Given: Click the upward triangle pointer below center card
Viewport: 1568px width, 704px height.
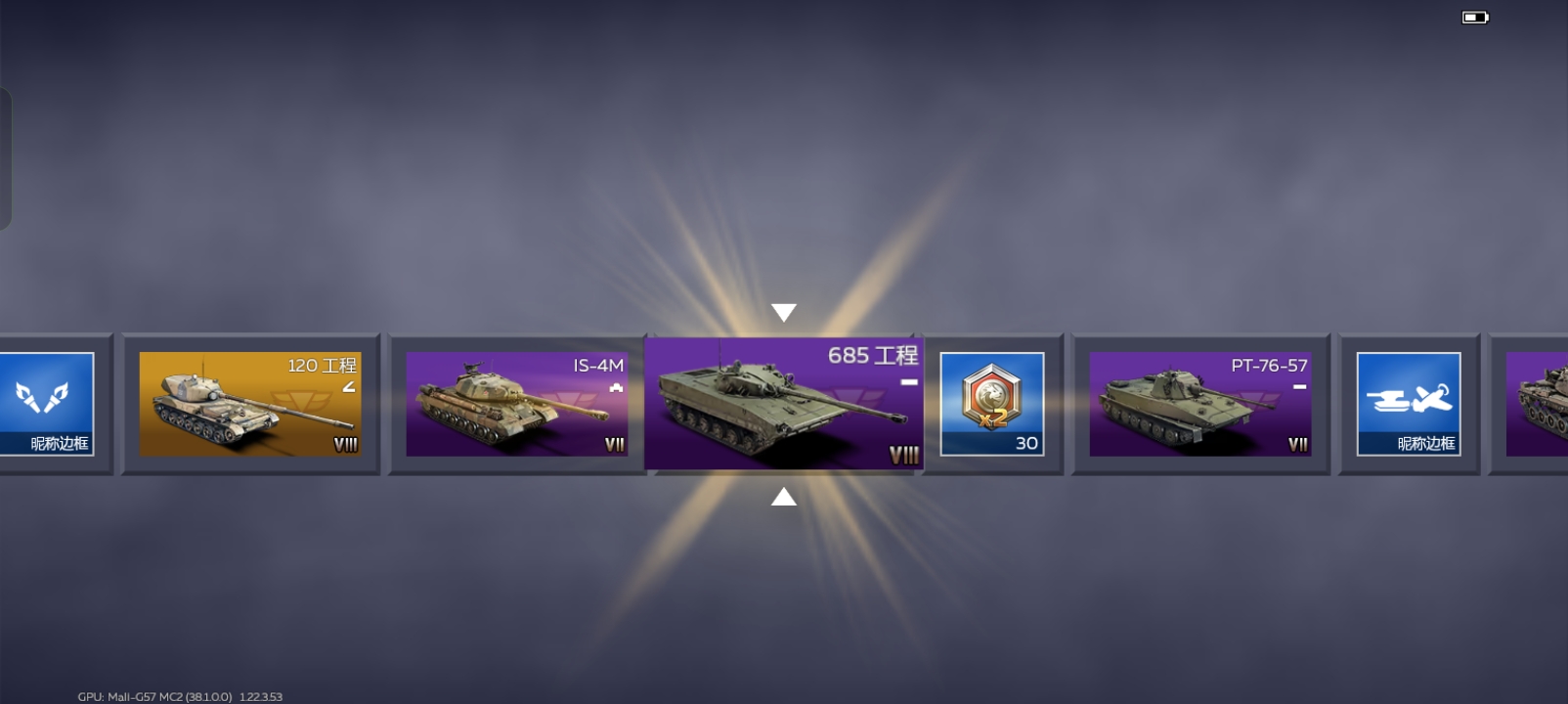Looking at the screenshot, I should (x=784, y=497).
